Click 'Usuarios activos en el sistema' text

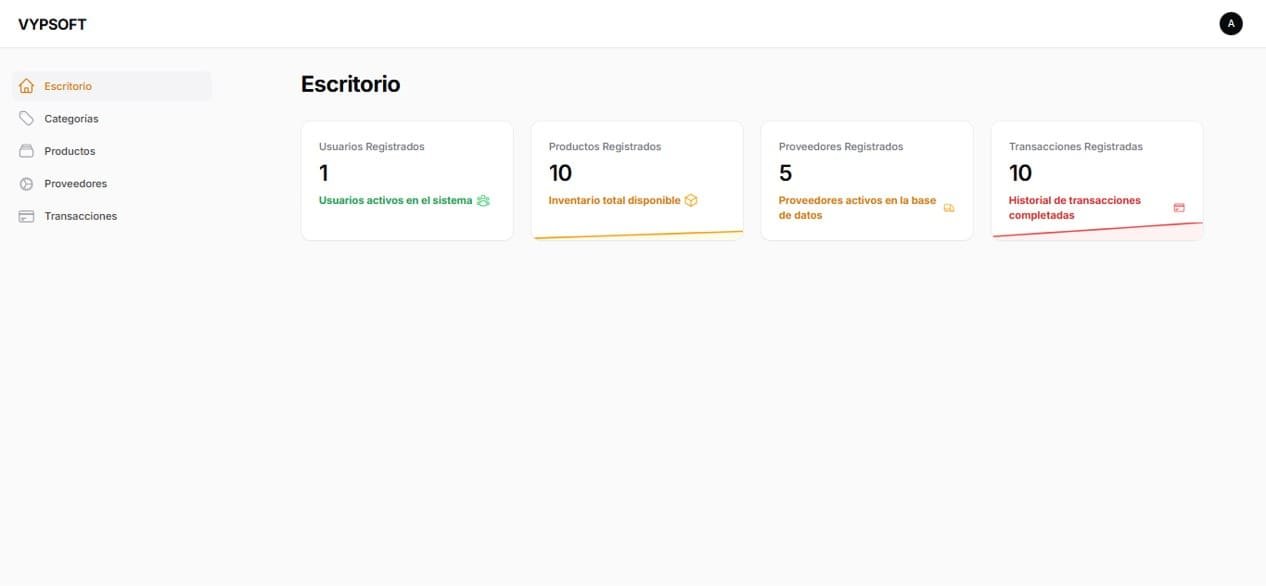pos(395,201)
